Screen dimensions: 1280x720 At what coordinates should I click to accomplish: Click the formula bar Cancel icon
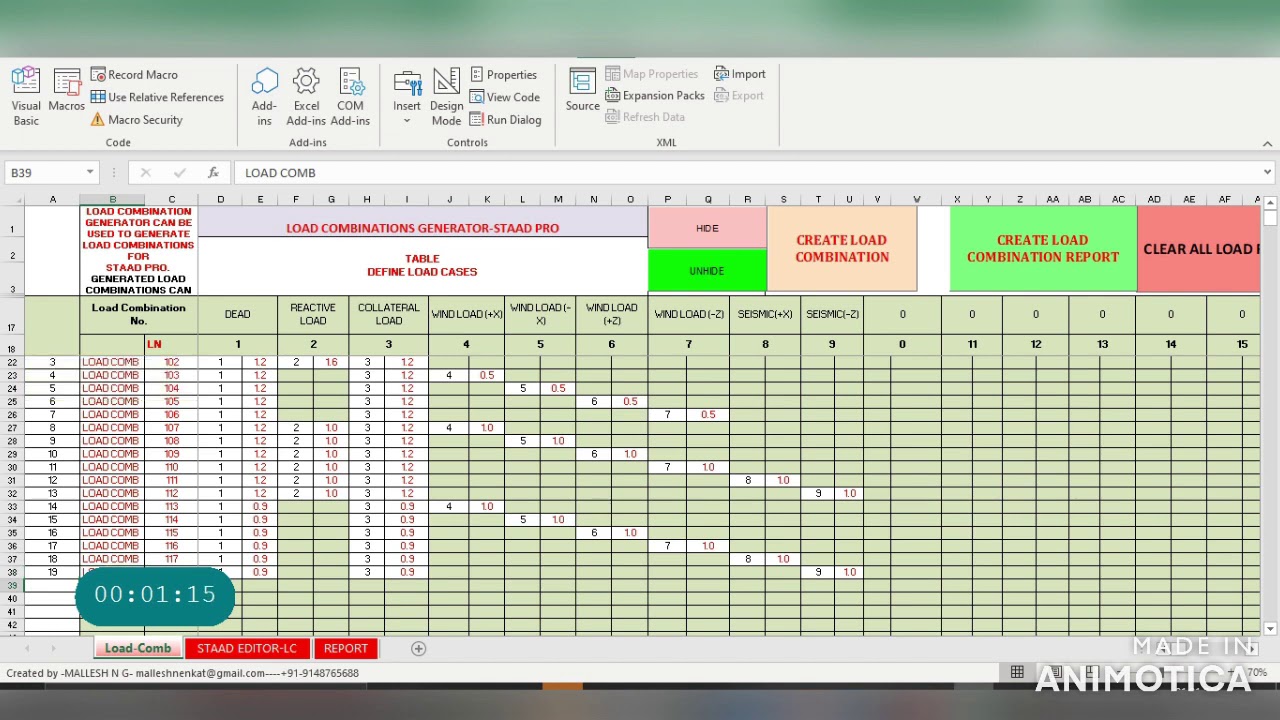coord(146,173)
